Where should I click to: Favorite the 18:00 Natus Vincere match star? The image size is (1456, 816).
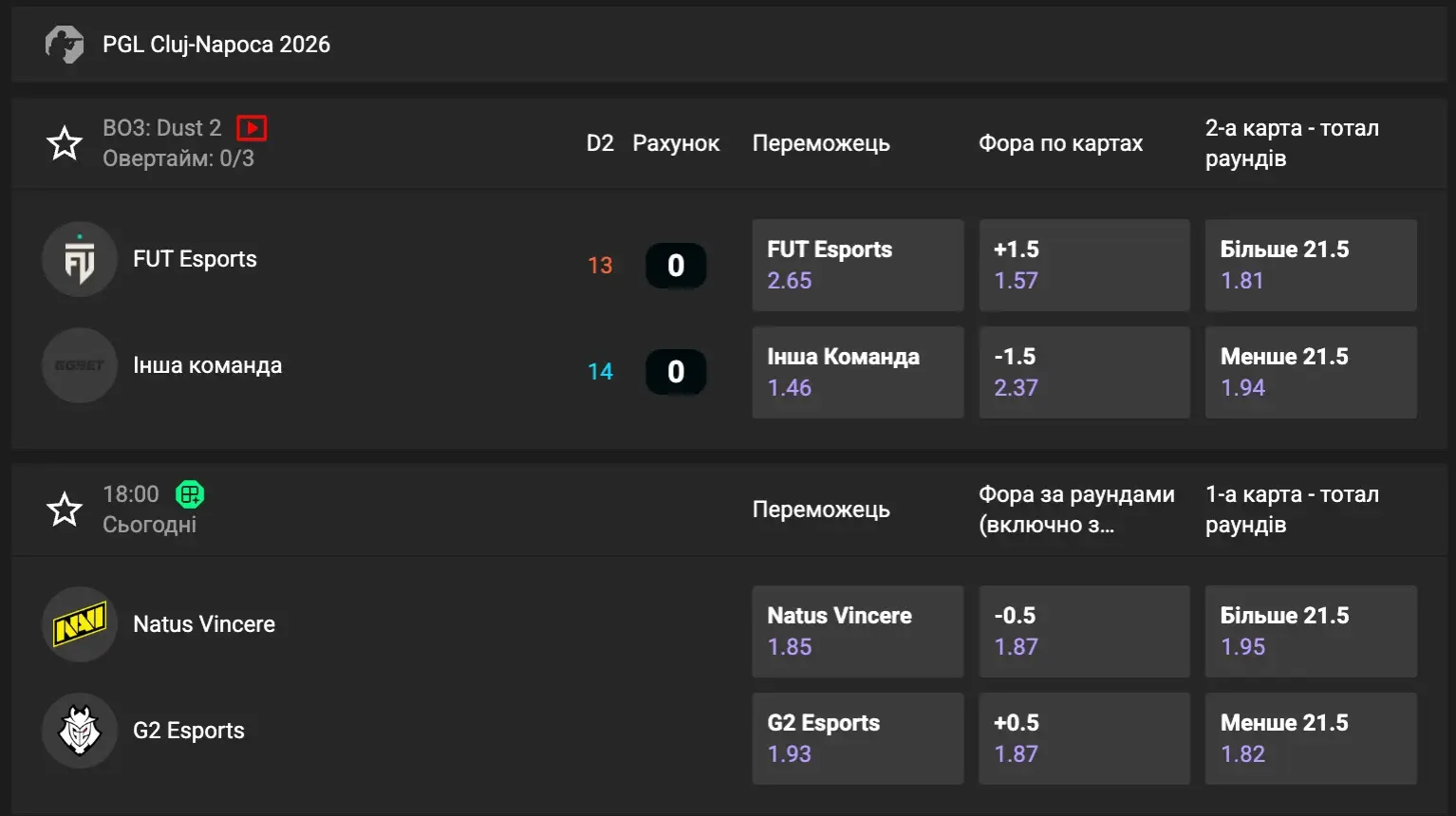point(65,510)
